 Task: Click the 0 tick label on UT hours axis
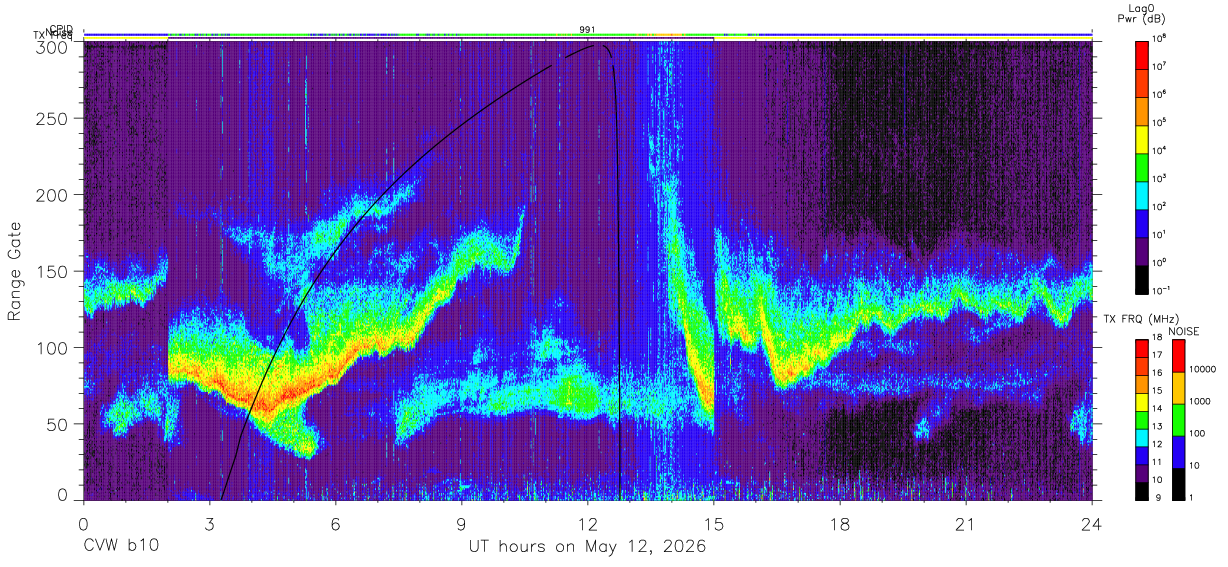coord(84,524)
